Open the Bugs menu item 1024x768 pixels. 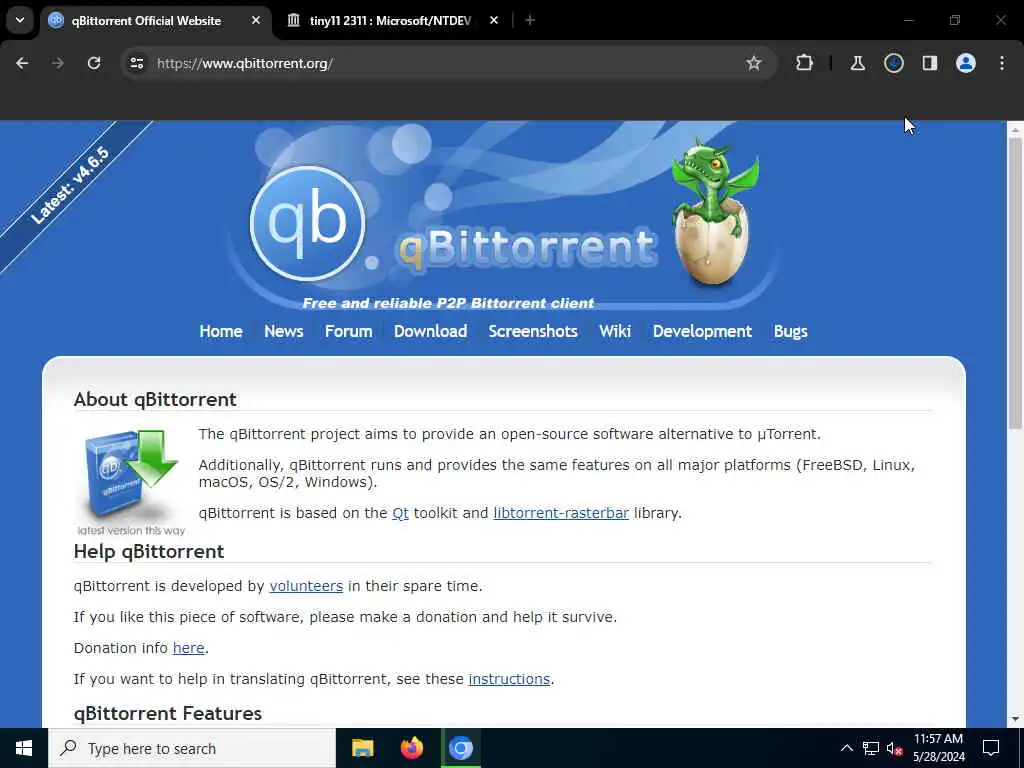[790, 331]
